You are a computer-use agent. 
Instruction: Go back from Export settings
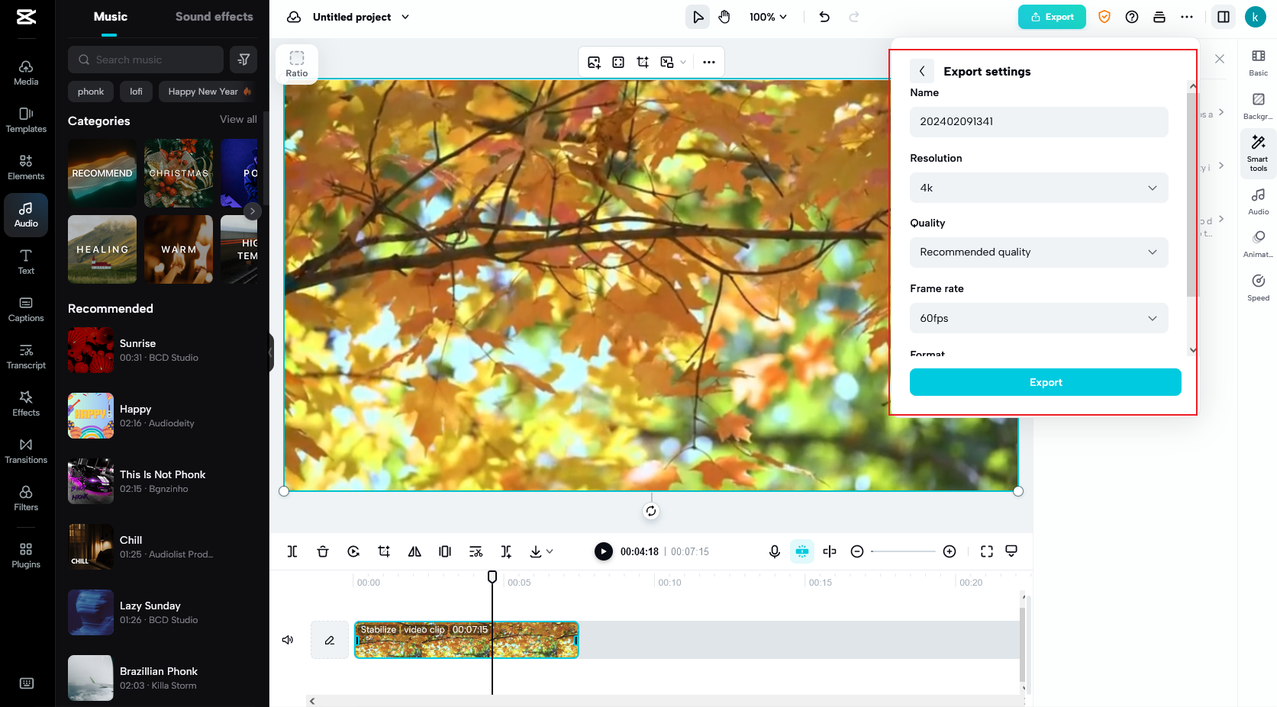pyautogui.click(x=922, y=71)
